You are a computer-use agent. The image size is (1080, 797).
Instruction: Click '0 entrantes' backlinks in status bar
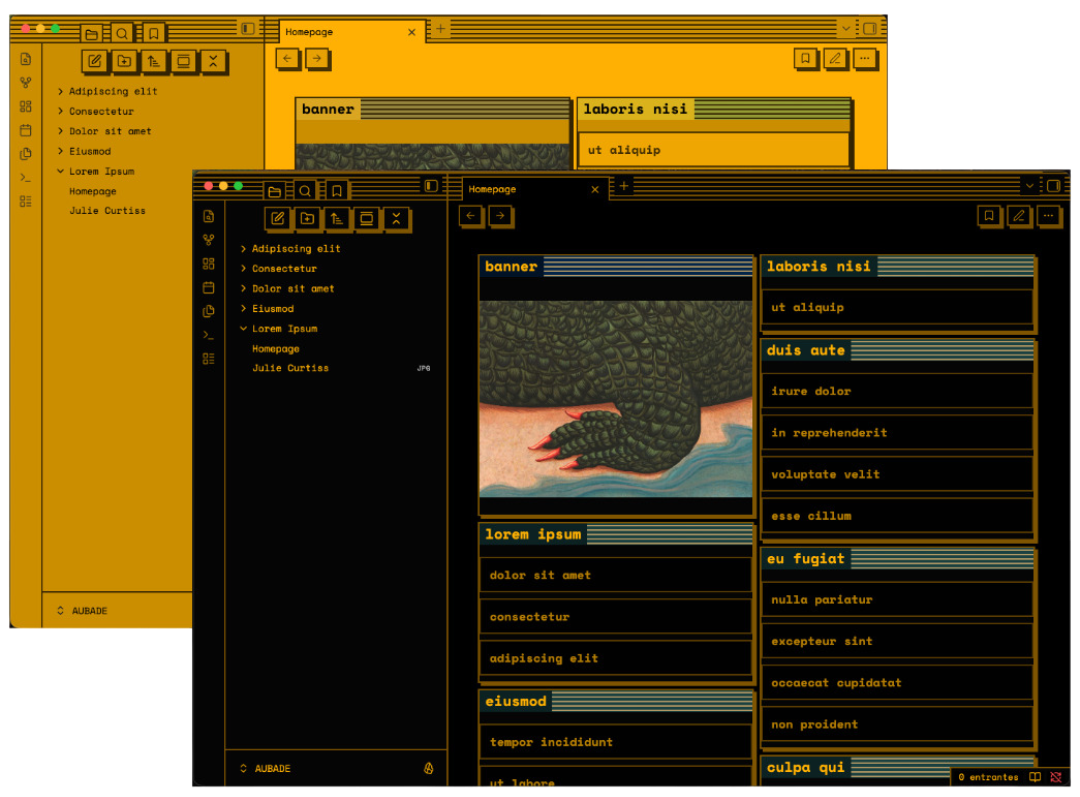coord(988,777)
